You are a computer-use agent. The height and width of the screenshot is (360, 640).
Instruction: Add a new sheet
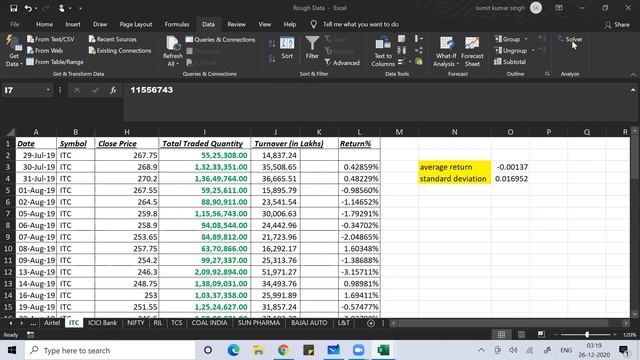pyautogui.click(x=371, y=323)
